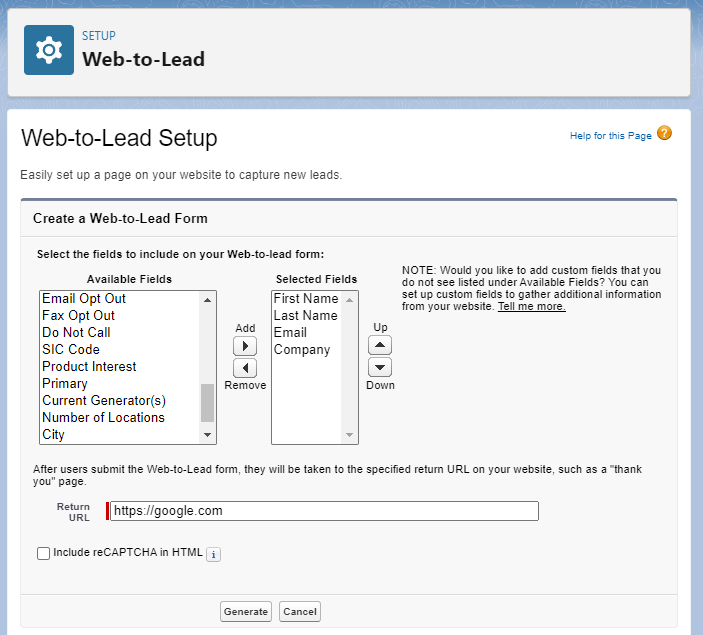703x635 pixels.
Task: Click the Cancel button
Action: pyautogui.click(x=299, y=612)
